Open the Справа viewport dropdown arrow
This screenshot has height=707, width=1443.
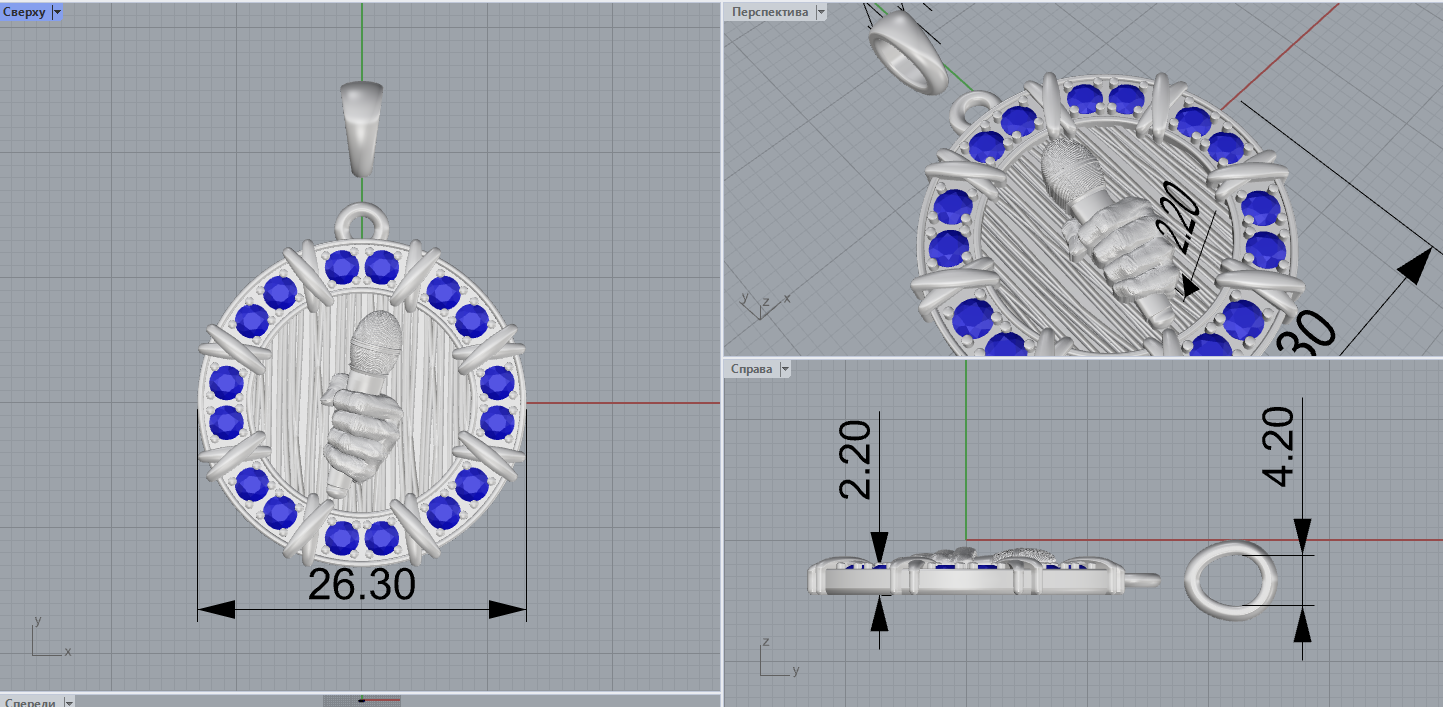pyautogui.click(x=784, y=369)
